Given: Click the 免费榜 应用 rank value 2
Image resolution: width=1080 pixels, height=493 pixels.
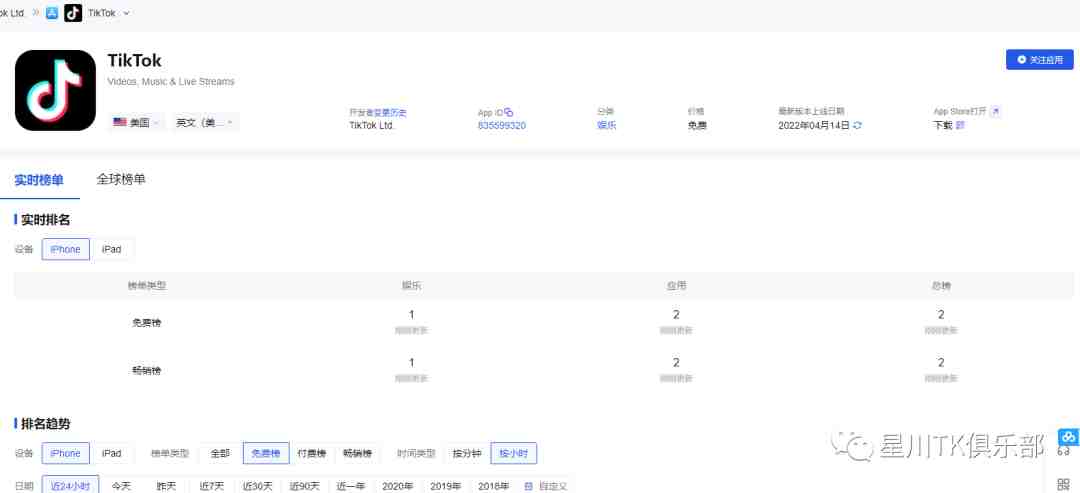Looking at the screenshot, I should point(676,315).
